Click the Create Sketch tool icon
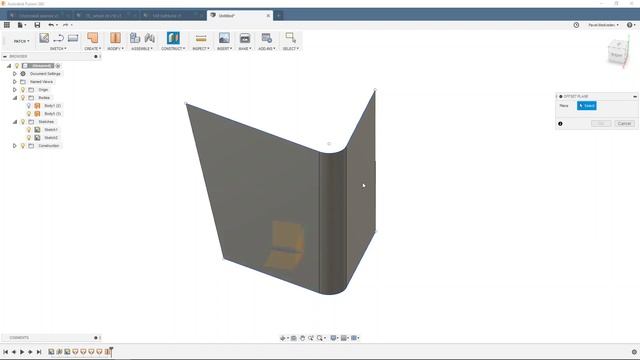Screen dimensions: 640x360 (x=44, y=38)
